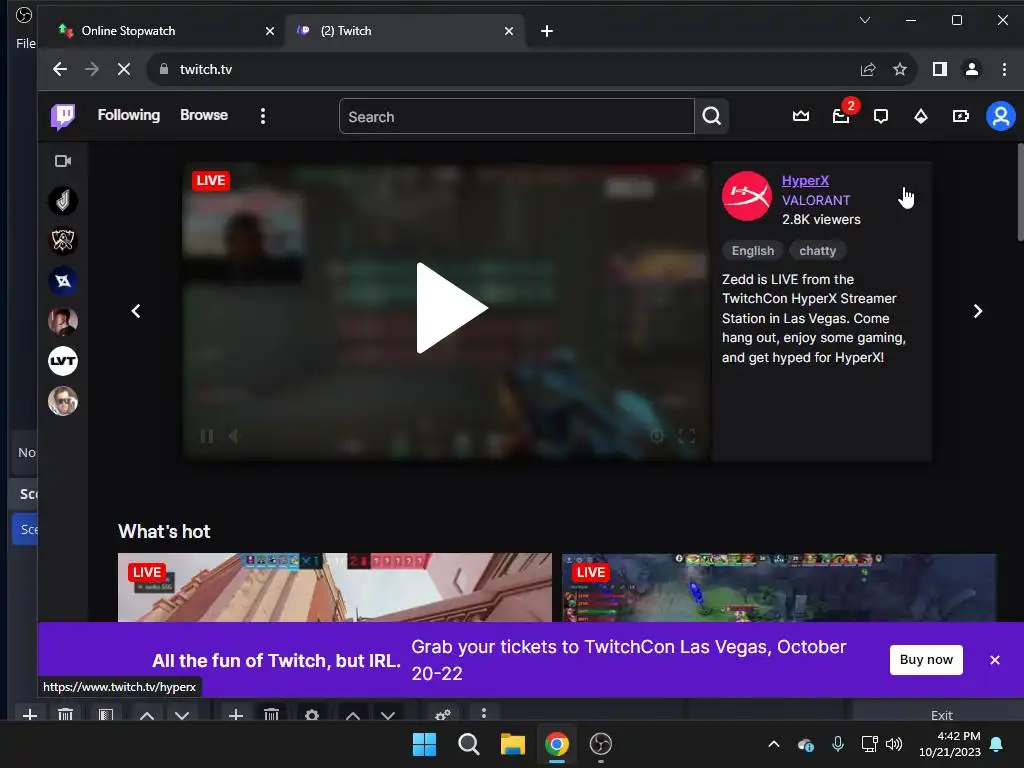Click the English tag

(752, 251)
